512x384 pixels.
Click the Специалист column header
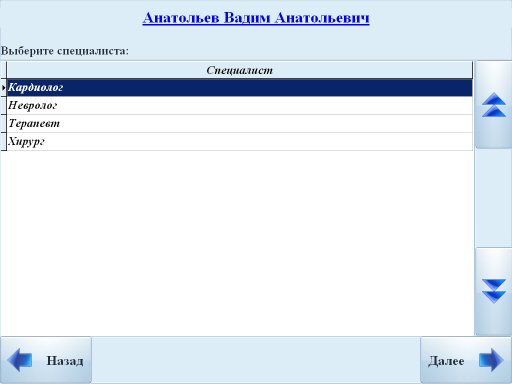(240, 70)
